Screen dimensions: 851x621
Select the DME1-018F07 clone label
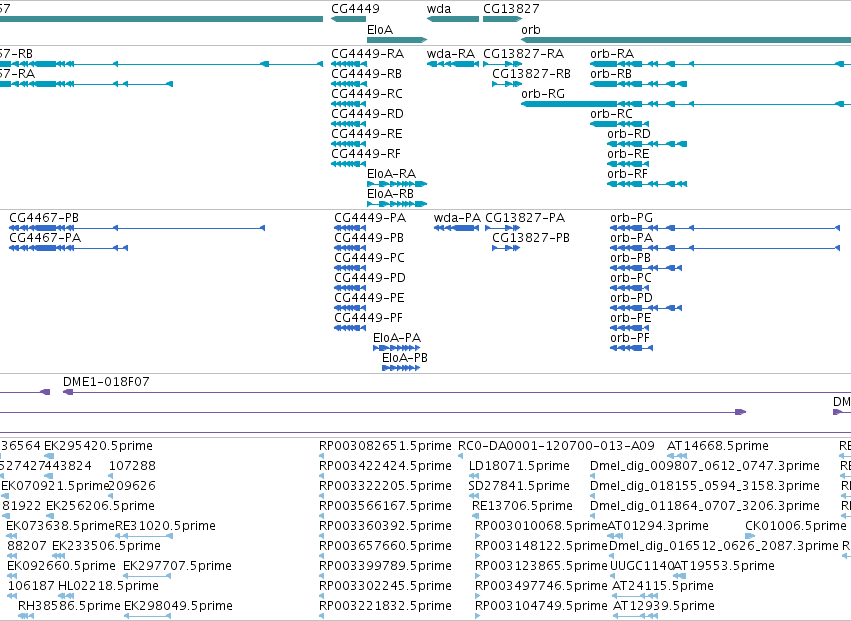(106, 382)
